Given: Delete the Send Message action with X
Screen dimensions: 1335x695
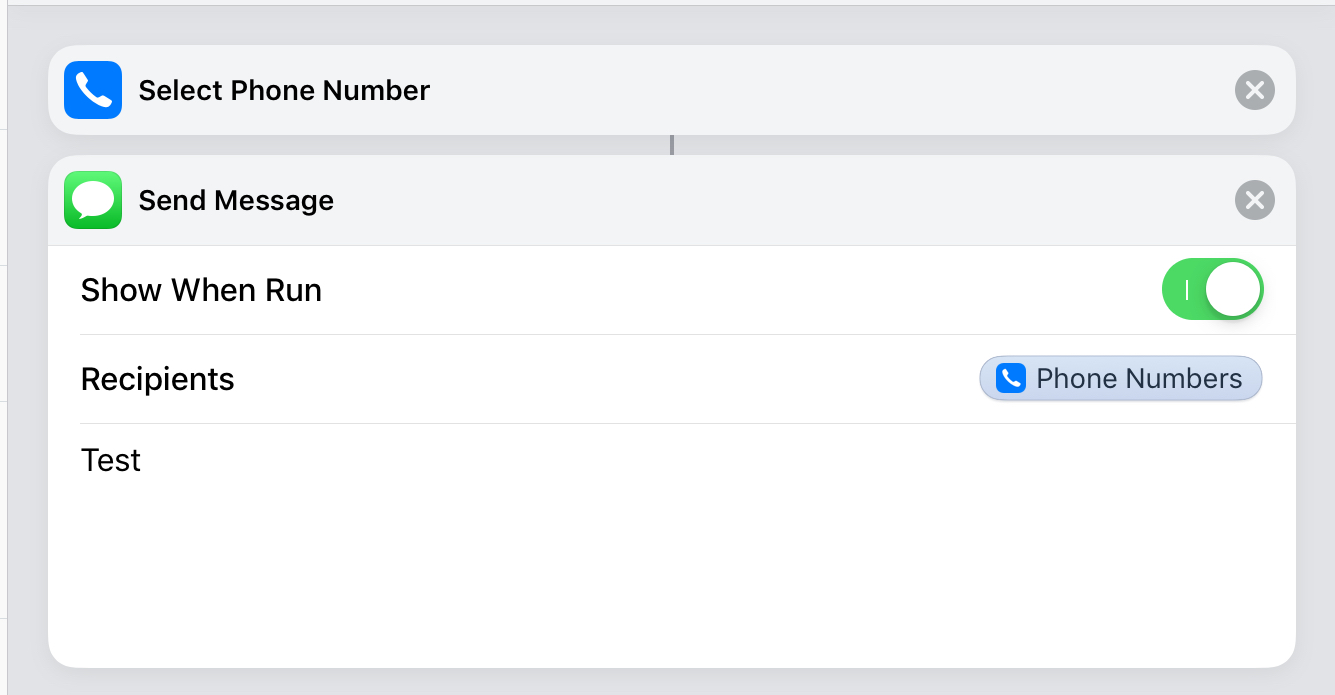Looking at the screenshot, I should tap(1255, 200).
